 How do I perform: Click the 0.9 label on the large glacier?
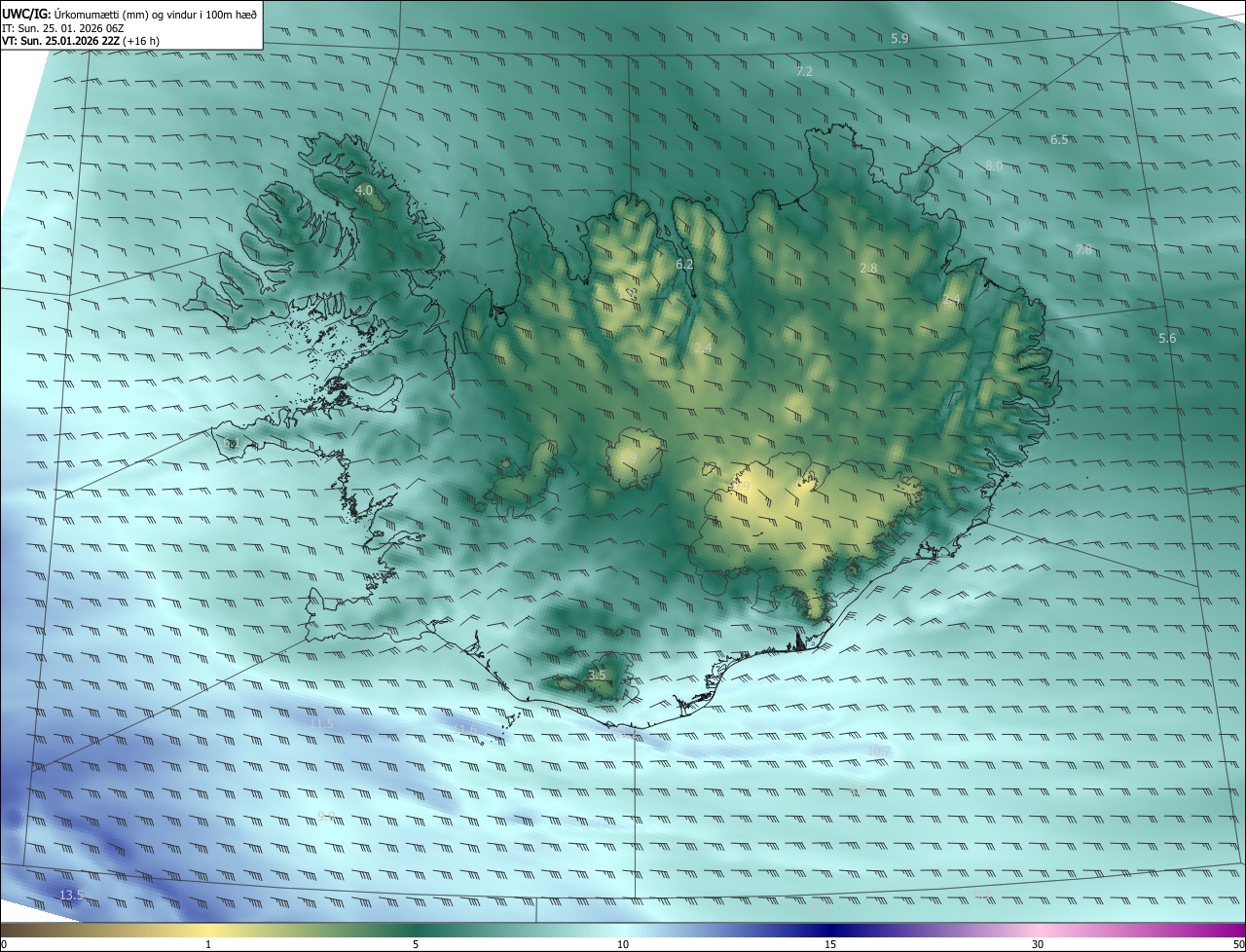pos(742,484)
